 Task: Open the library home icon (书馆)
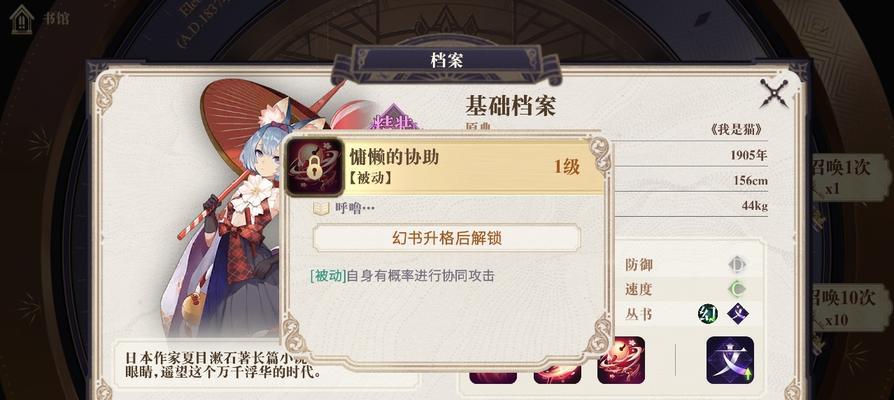[22, 19]
